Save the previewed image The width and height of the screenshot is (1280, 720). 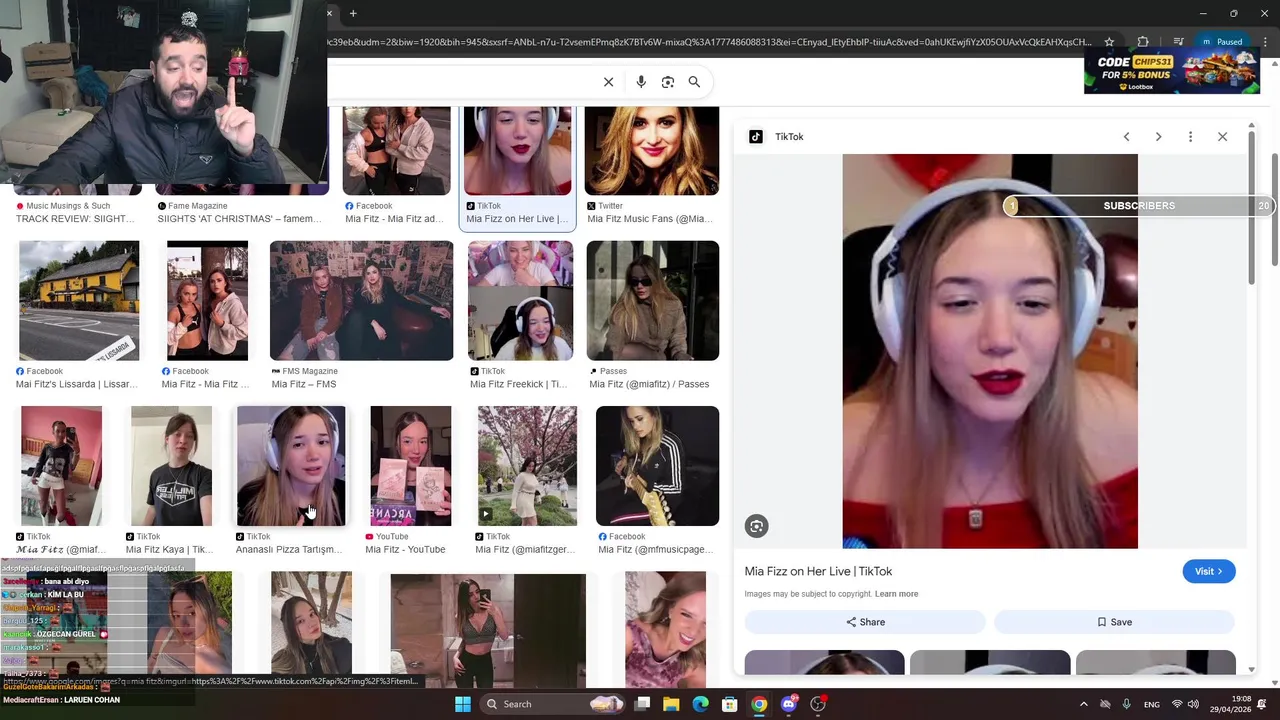pos(1114,622)
